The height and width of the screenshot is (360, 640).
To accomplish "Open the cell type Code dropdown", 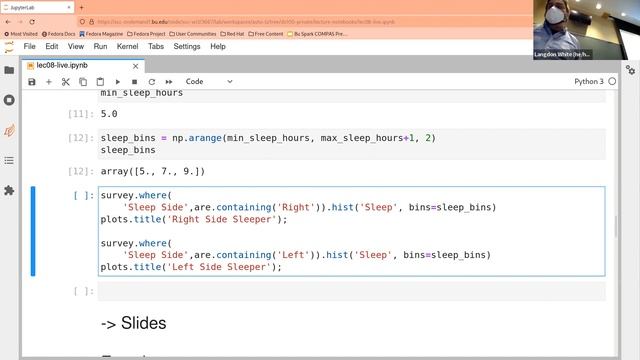I will tap(209, 81).
